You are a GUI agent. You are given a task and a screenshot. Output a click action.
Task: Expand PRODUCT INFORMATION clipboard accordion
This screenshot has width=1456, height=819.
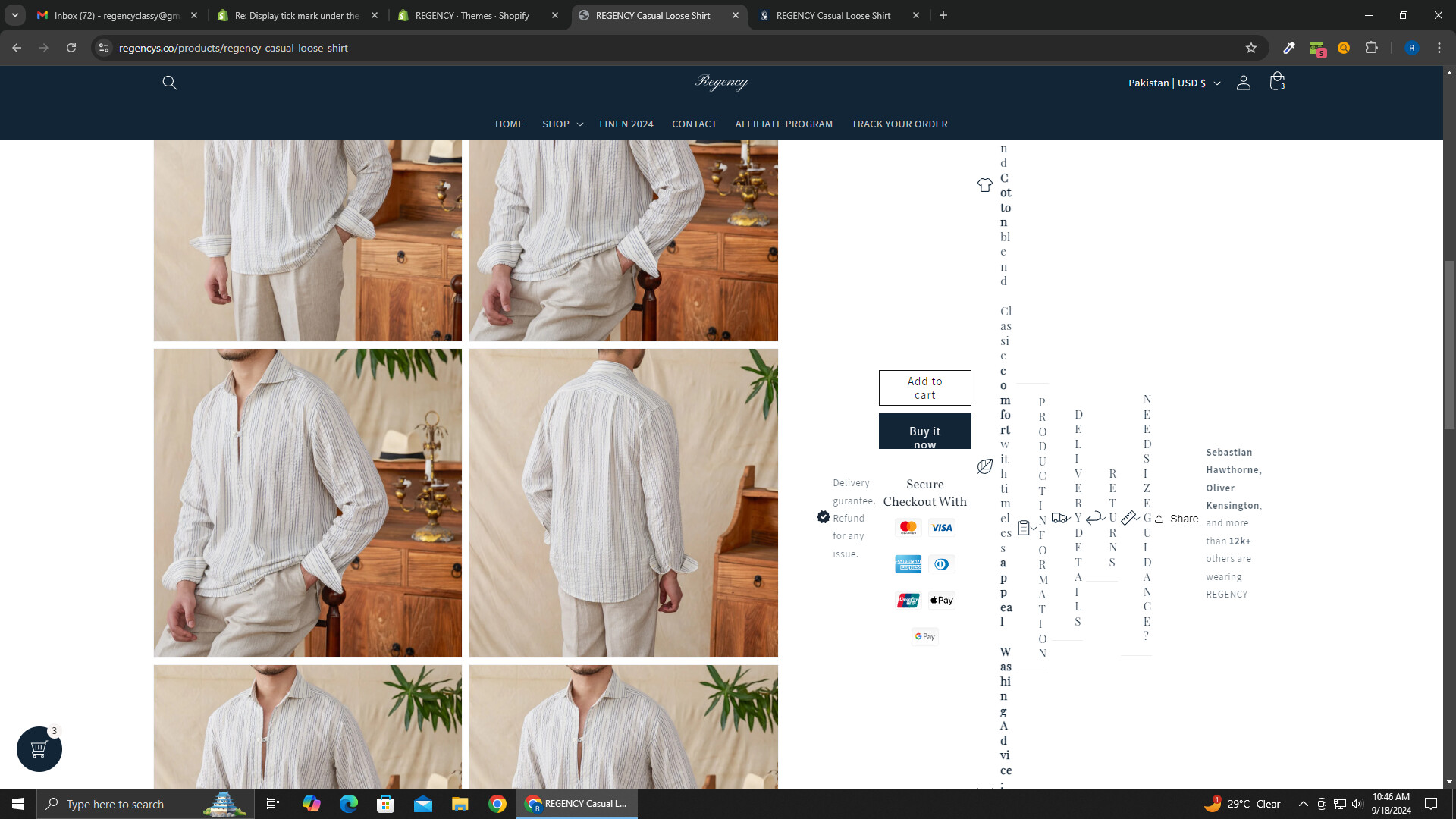click(x=1032, y=528)
